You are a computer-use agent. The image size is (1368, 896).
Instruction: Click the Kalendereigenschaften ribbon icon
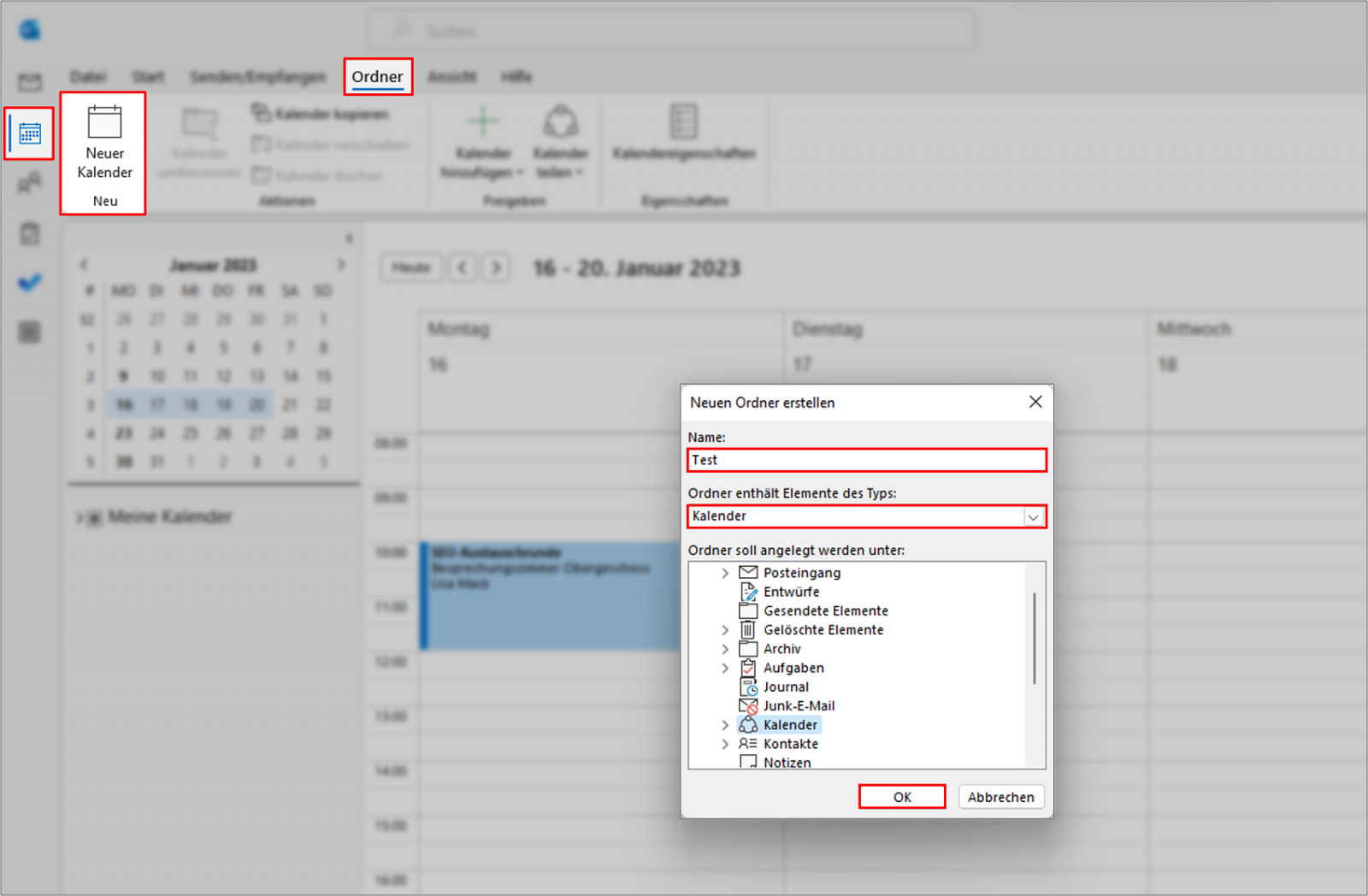coord(684,121)
